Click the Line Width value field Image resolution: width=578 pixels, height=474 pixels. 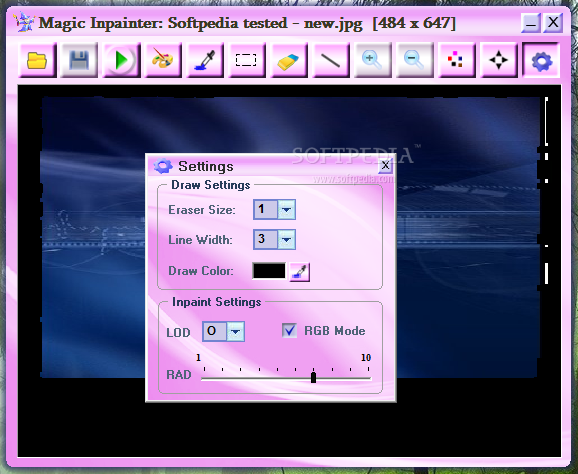tap(265, 240)
